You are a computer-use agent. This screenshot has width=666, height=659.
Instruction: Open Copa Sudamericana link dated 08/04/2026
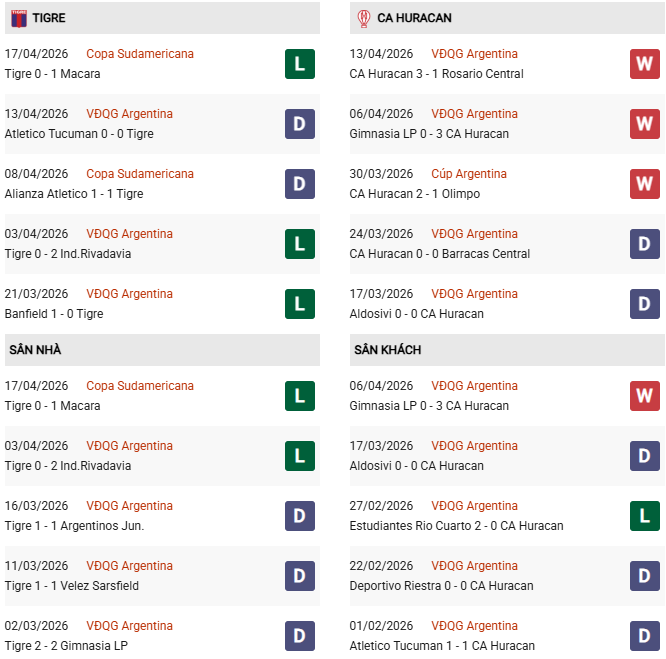(x=140, y=174)
